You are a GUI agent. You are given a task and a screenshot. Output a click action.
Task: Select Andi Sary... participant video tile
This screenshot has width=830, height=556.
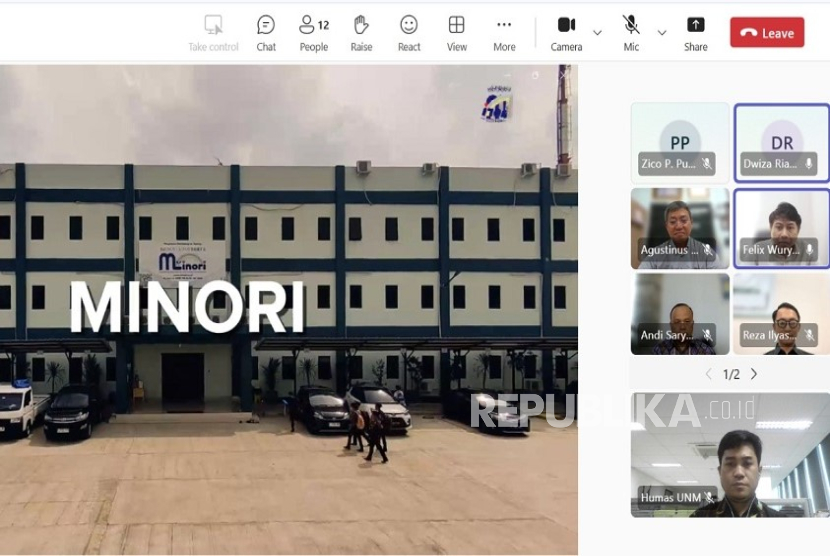(680, 314)
